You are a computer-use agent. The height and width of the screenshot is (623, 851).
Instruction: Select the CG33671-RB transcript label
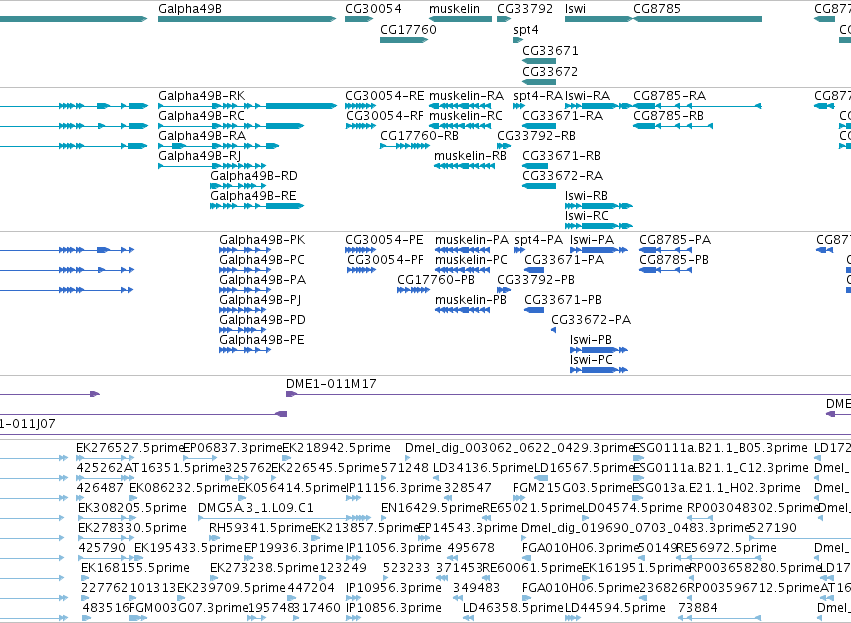point(562,156)
